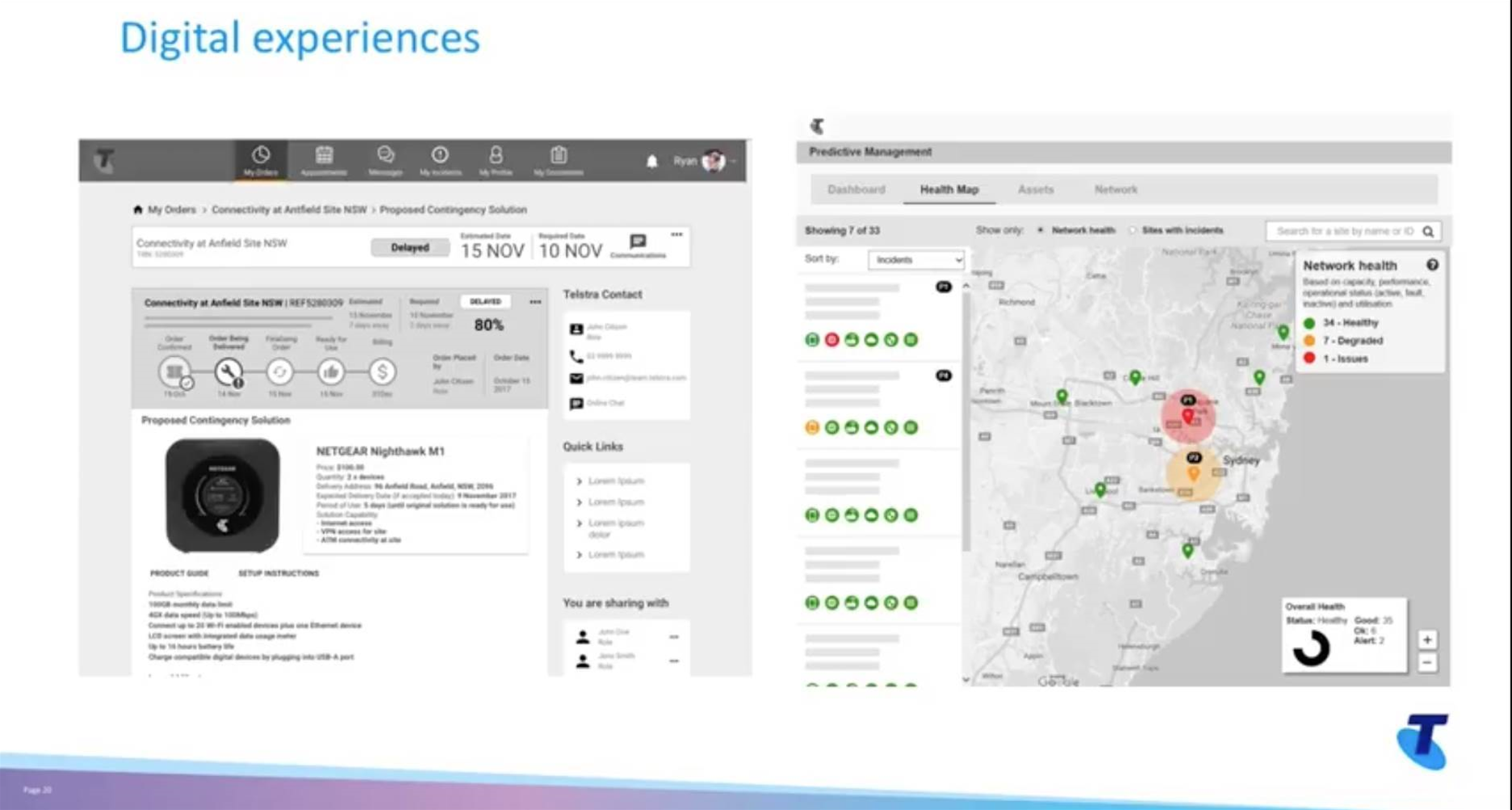Click the Network health help question icon

coord(1432,265)
